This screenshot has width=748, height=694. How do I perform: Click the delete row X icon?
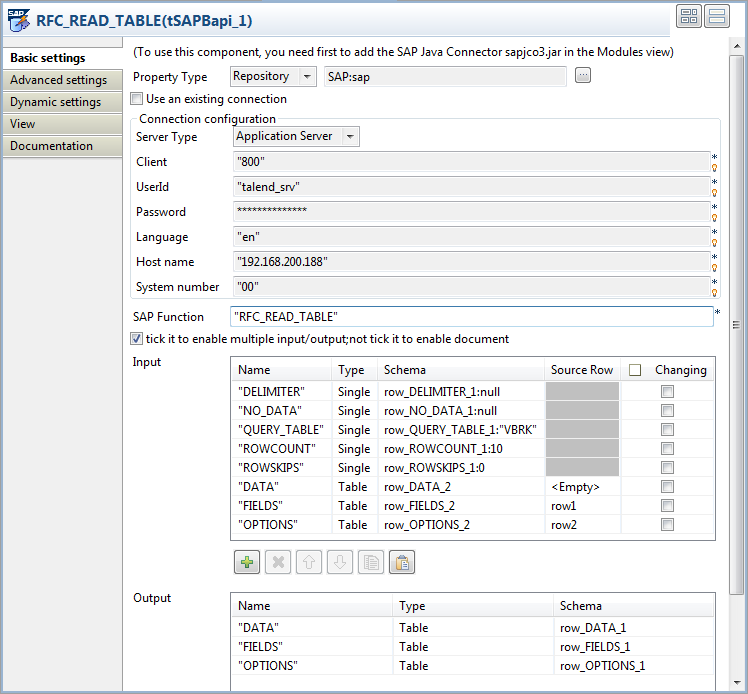coord(278,562)
